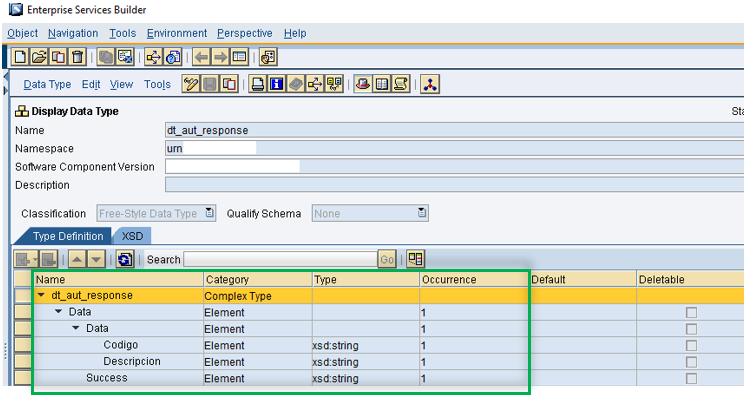
Task: Collapse the outer Data element node
Action: click(58, 312)
